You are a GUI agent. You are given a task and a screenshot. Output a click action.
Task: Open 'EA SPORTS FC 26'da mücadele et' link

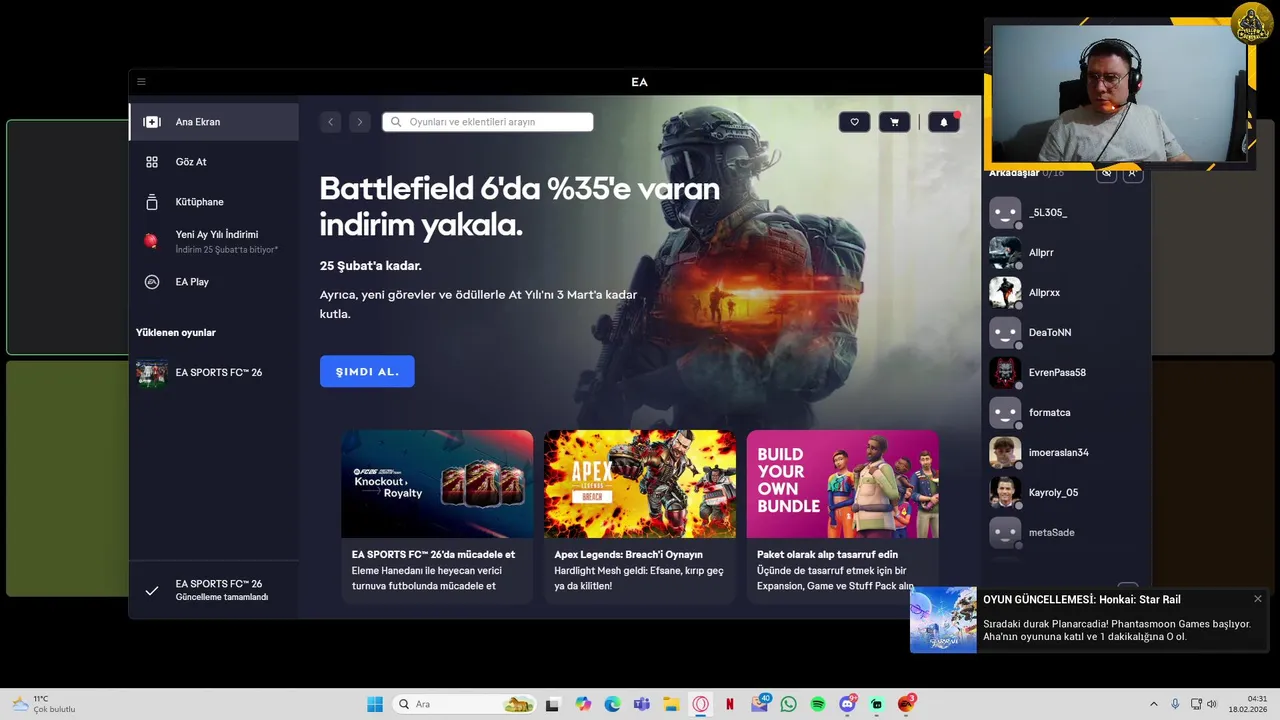433,554
